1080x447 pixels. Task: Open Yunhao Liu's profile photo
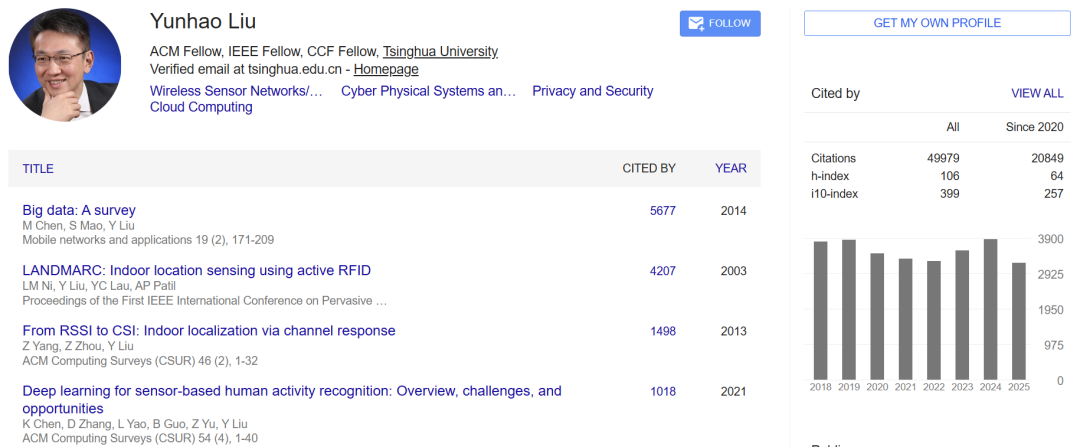(65, 65)
